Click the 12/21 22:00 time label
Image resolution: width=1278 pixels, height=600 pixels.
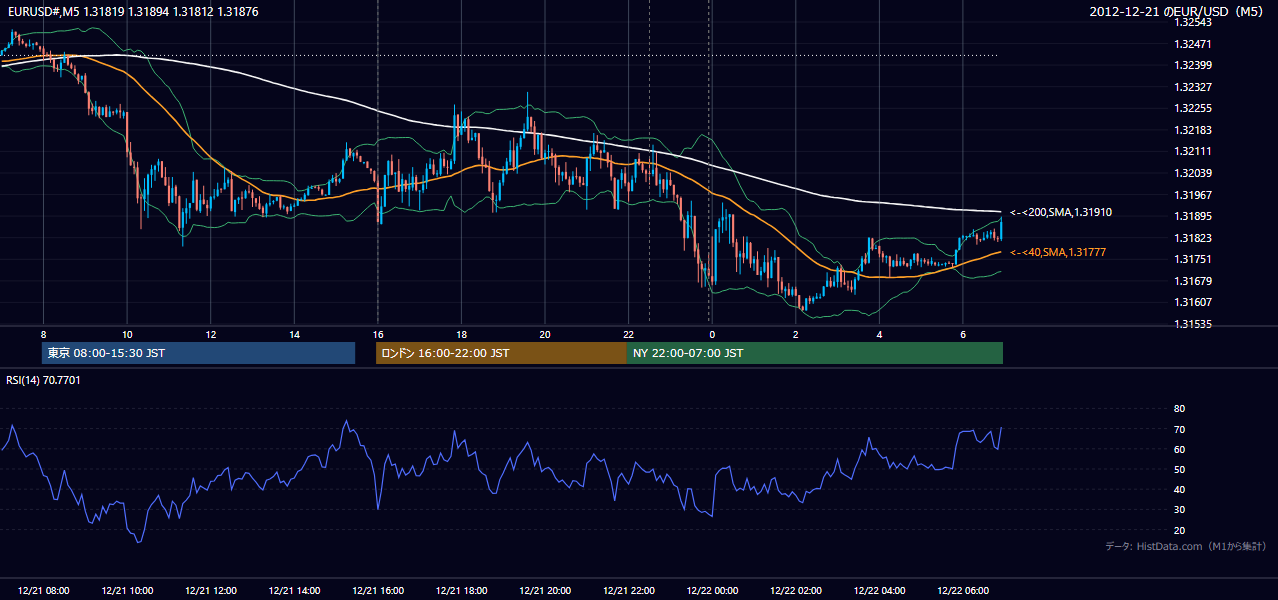pyautogui.click(x=628, y=591)
